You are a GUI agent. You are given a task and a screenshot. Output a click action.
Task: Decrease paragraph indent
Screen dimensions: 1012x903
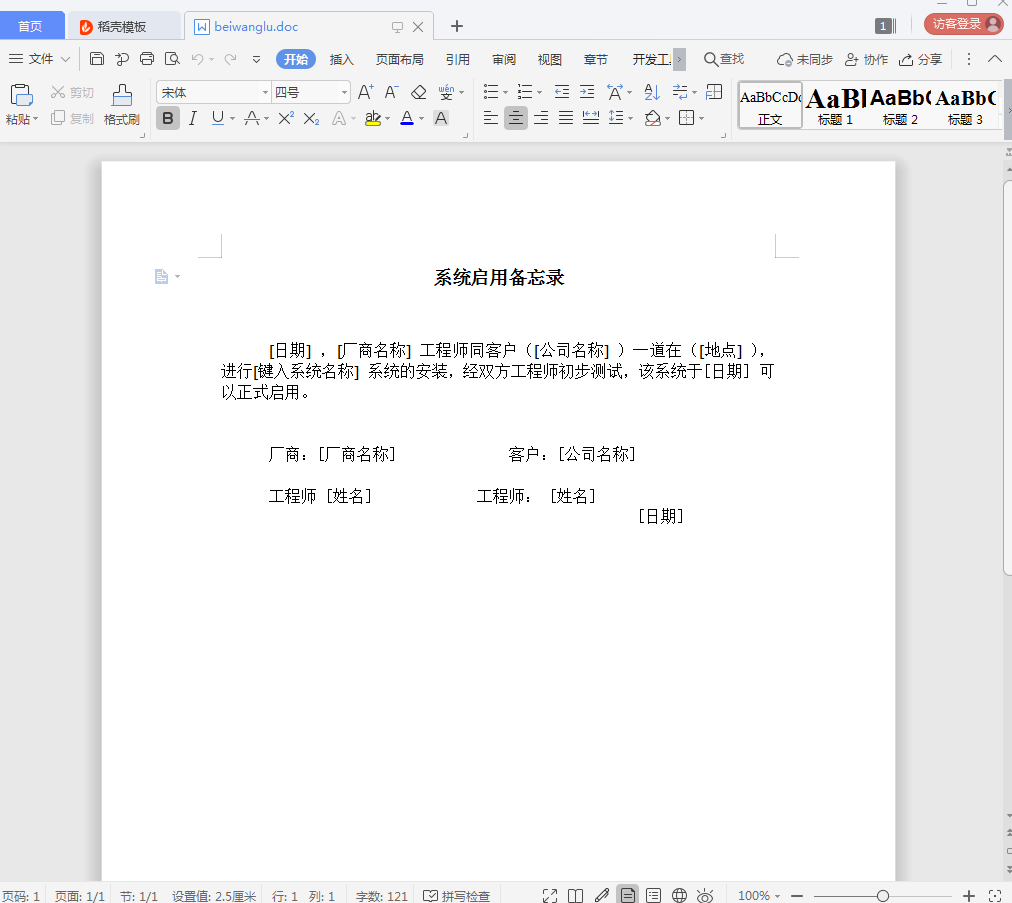[562, 92]
